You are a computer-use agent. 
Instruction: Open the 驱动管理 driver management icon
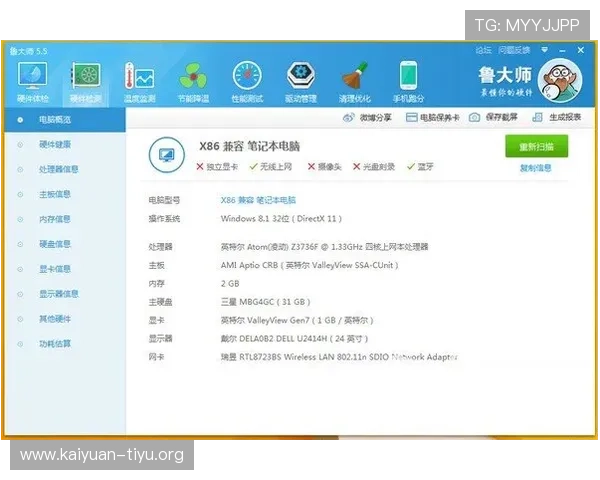click(x=301, y=82)
